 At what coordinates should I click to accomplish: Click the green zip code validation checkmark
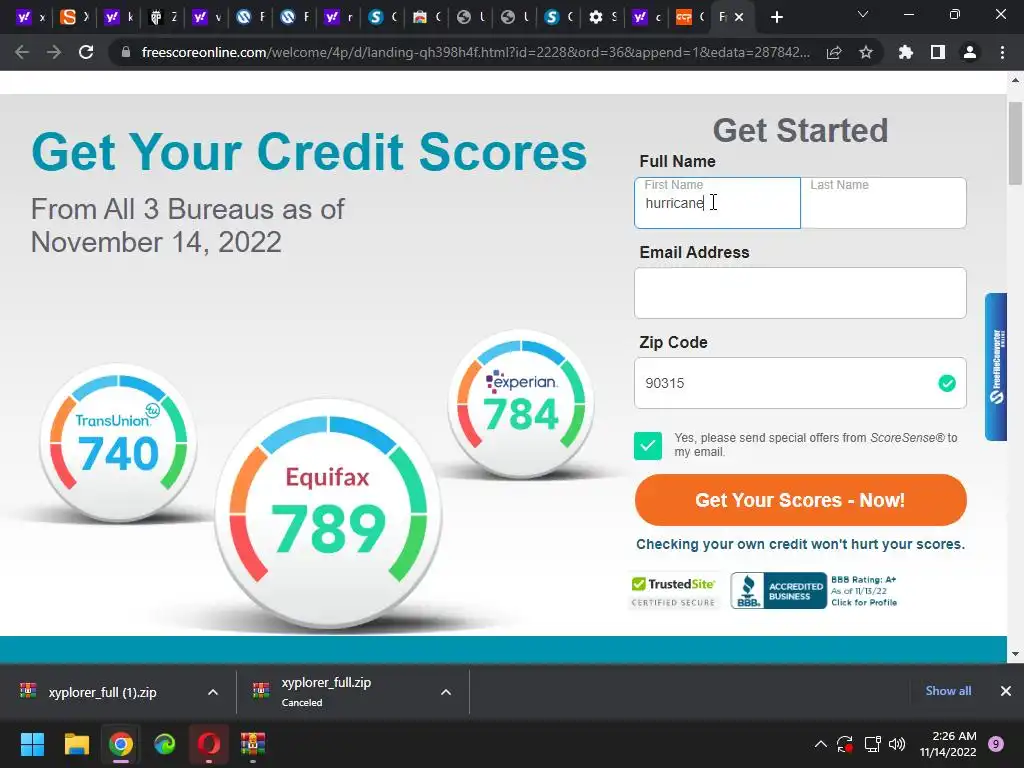tap(947, 383)
